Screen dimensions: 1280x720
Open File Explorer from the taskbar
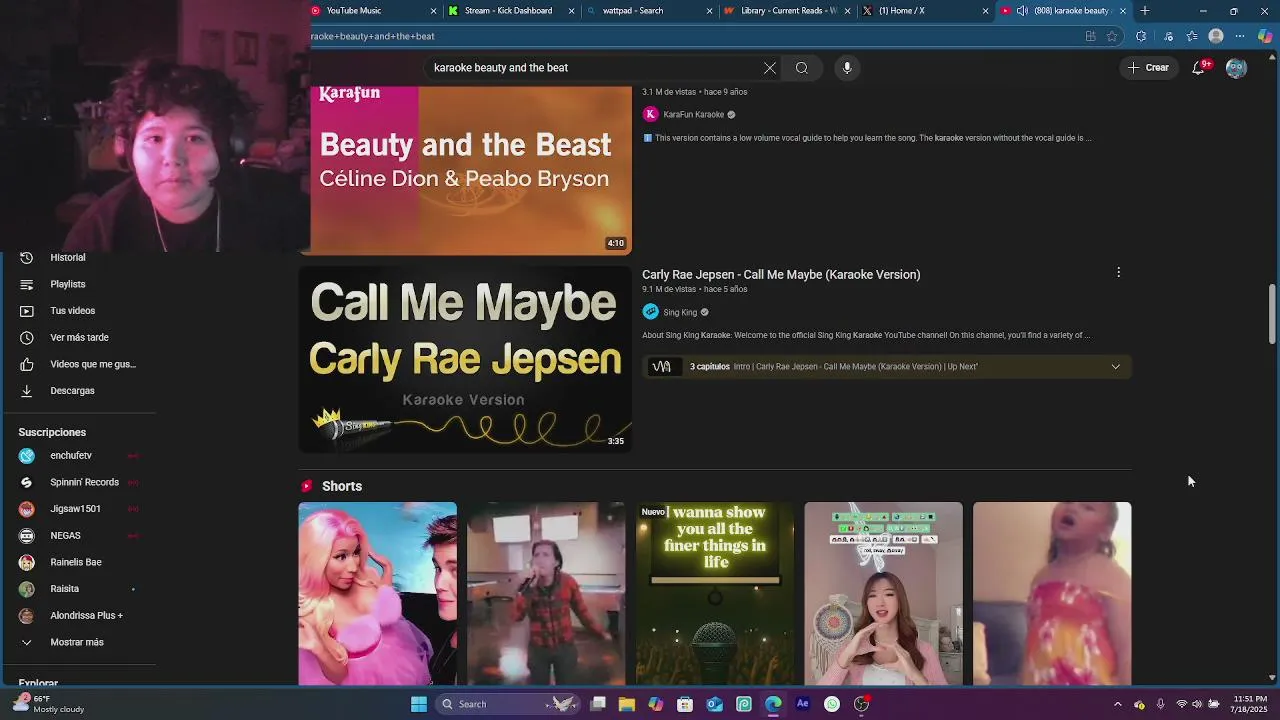pos(627,704)
